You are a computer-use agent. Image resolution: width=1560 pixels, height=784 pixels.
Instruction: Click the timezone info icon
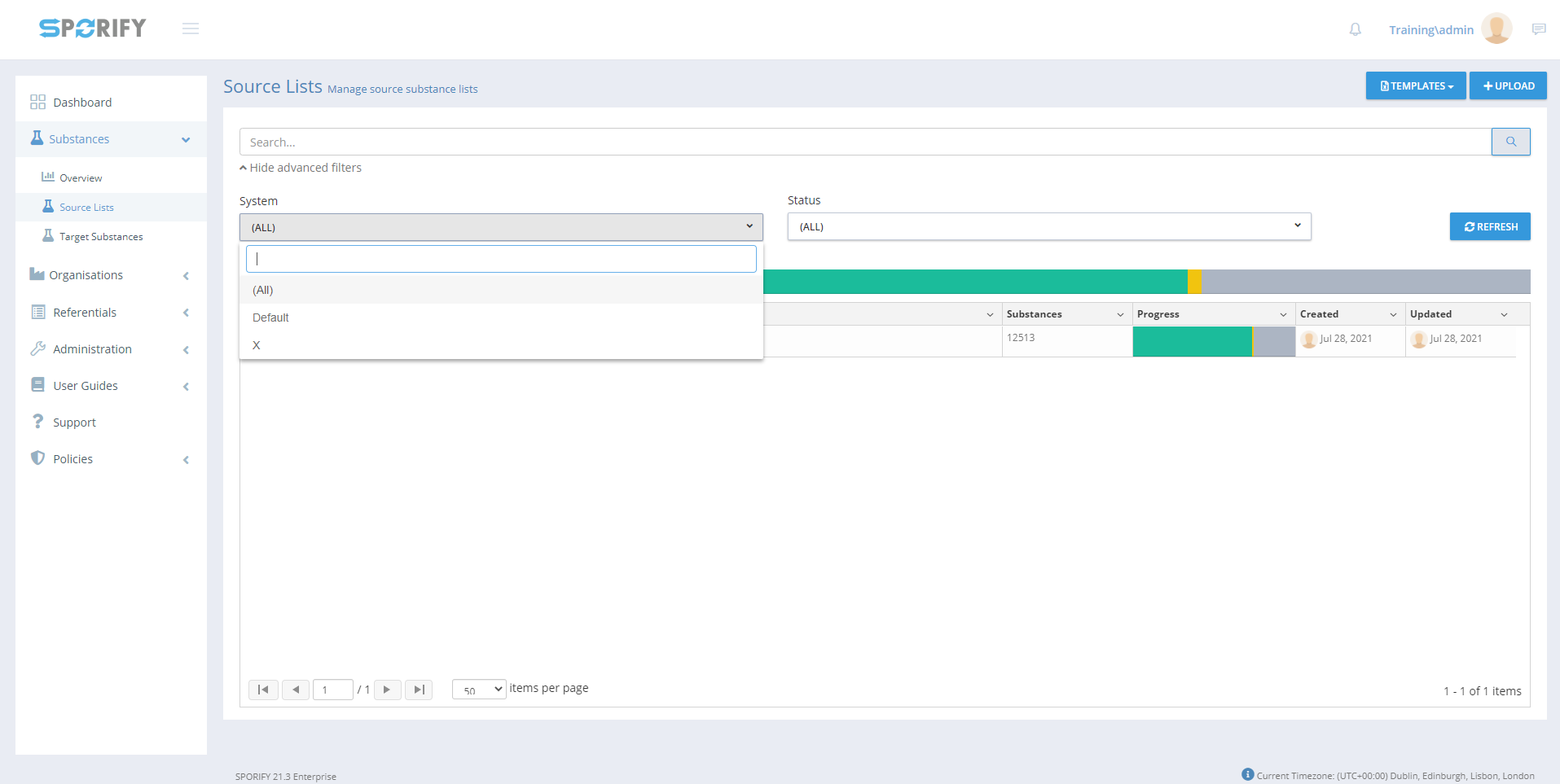tap(1247, 774)
